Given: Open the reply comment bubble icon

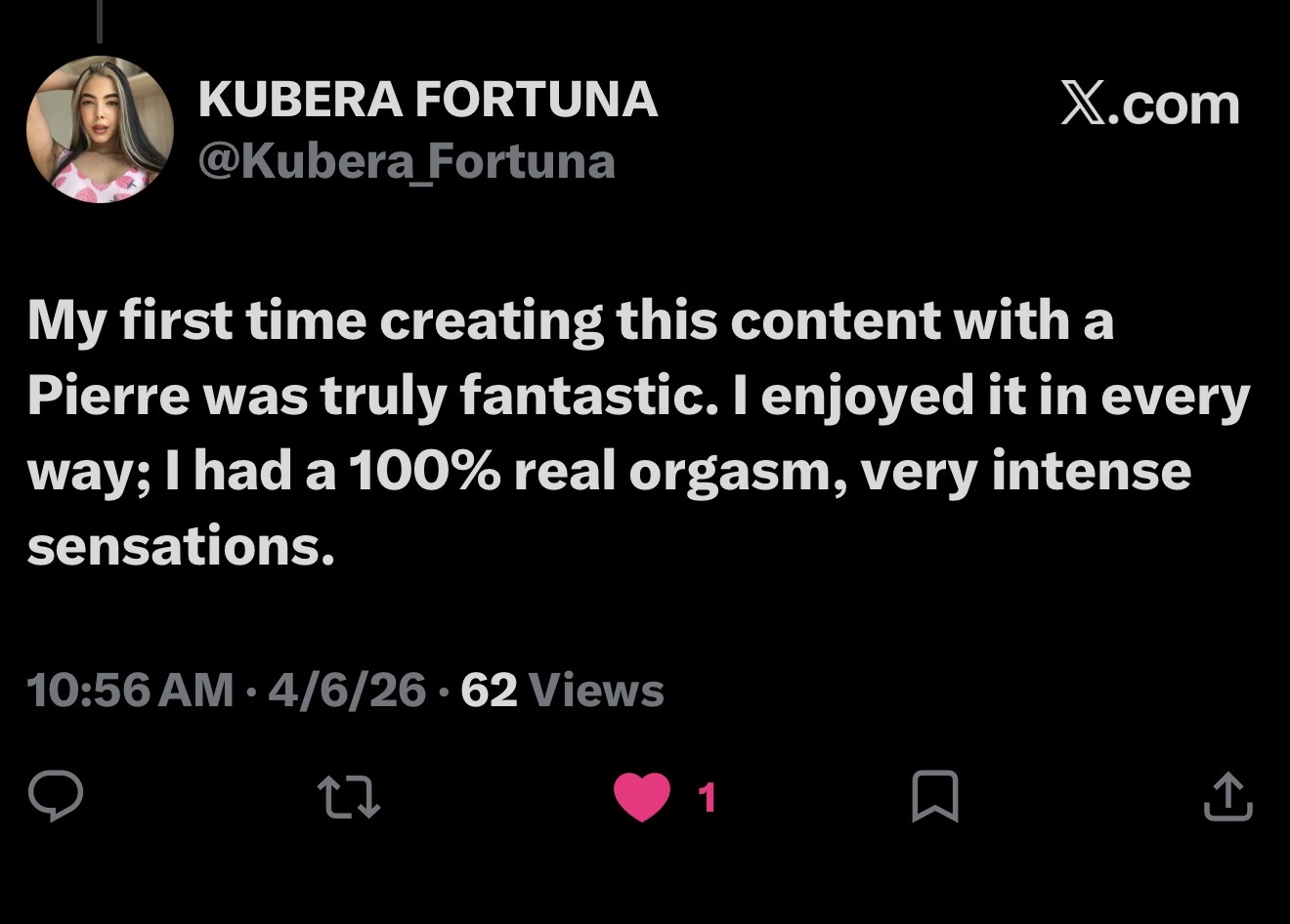Looking at the screenshot, I should point(56,795).
